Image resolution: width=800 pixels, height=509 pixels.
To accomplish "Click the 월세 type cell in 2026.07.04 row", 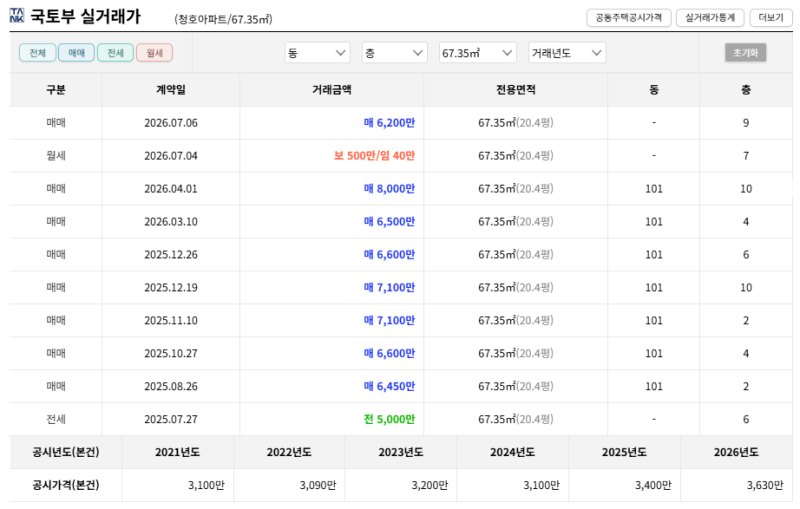I will (x=56, y=156).
